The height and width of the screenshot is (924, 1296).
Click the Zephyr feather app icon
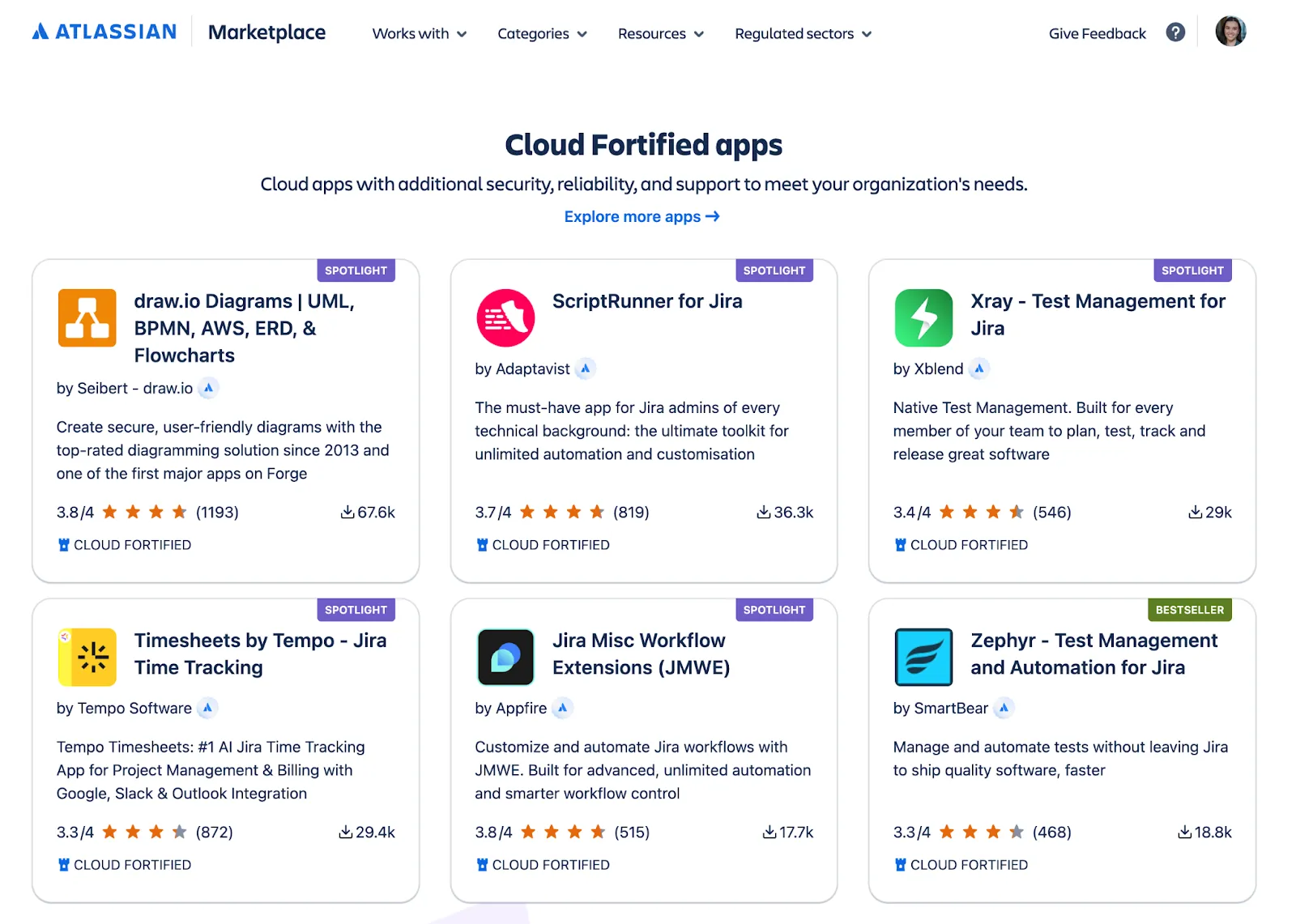923,657
